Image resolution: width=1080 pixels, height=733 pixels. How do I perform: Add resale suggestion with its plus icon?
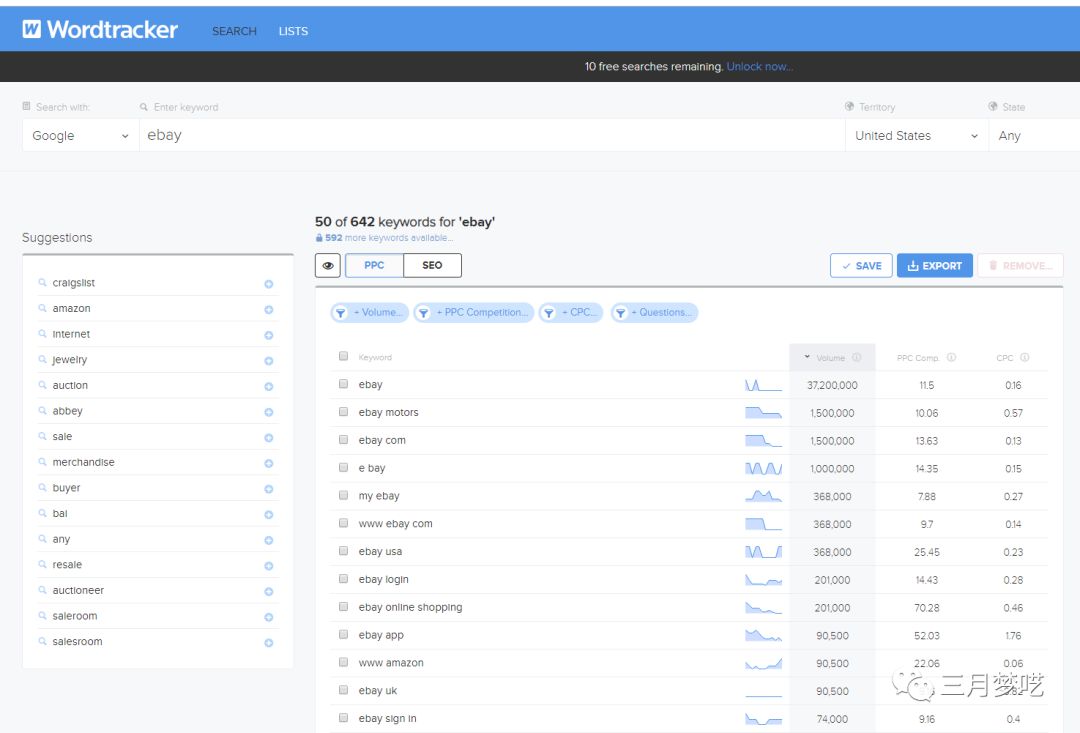[269, 566]
